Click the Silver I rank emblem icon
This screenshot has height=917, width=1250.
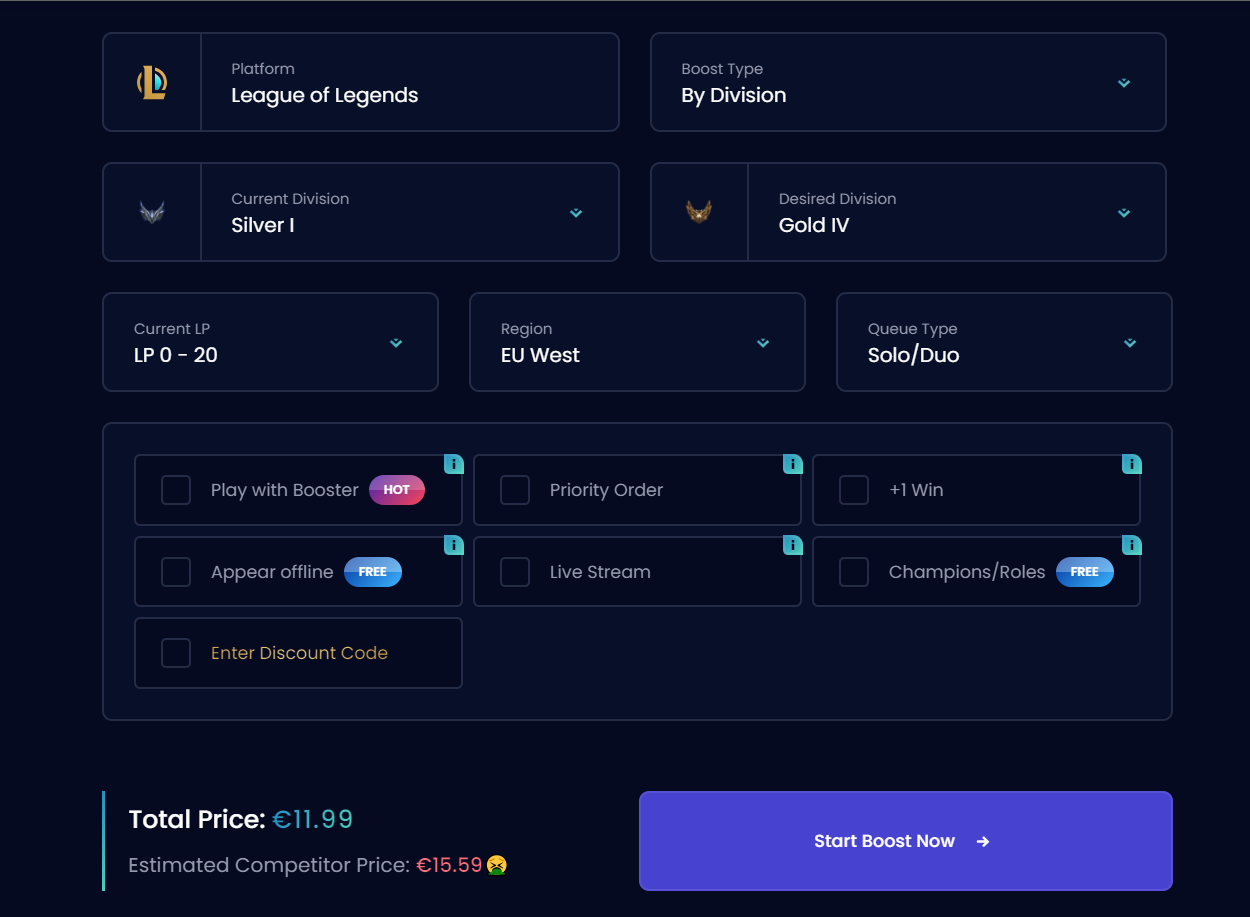(x=152, y=212)
